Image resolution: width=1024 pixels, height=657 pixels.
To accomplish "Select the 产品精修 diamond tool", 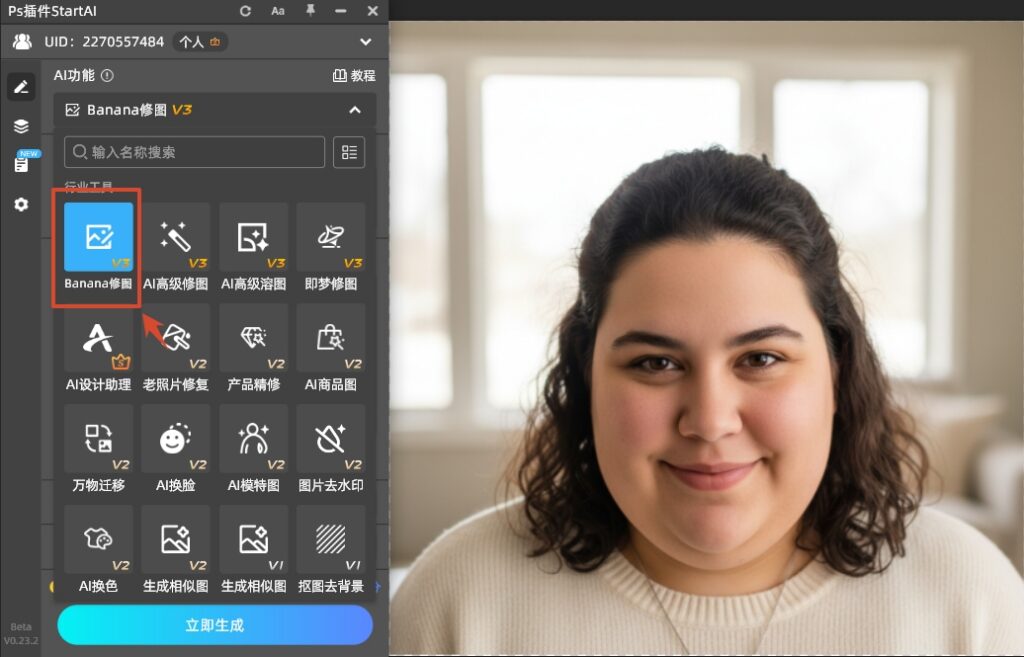I will (x=253, y=339).
